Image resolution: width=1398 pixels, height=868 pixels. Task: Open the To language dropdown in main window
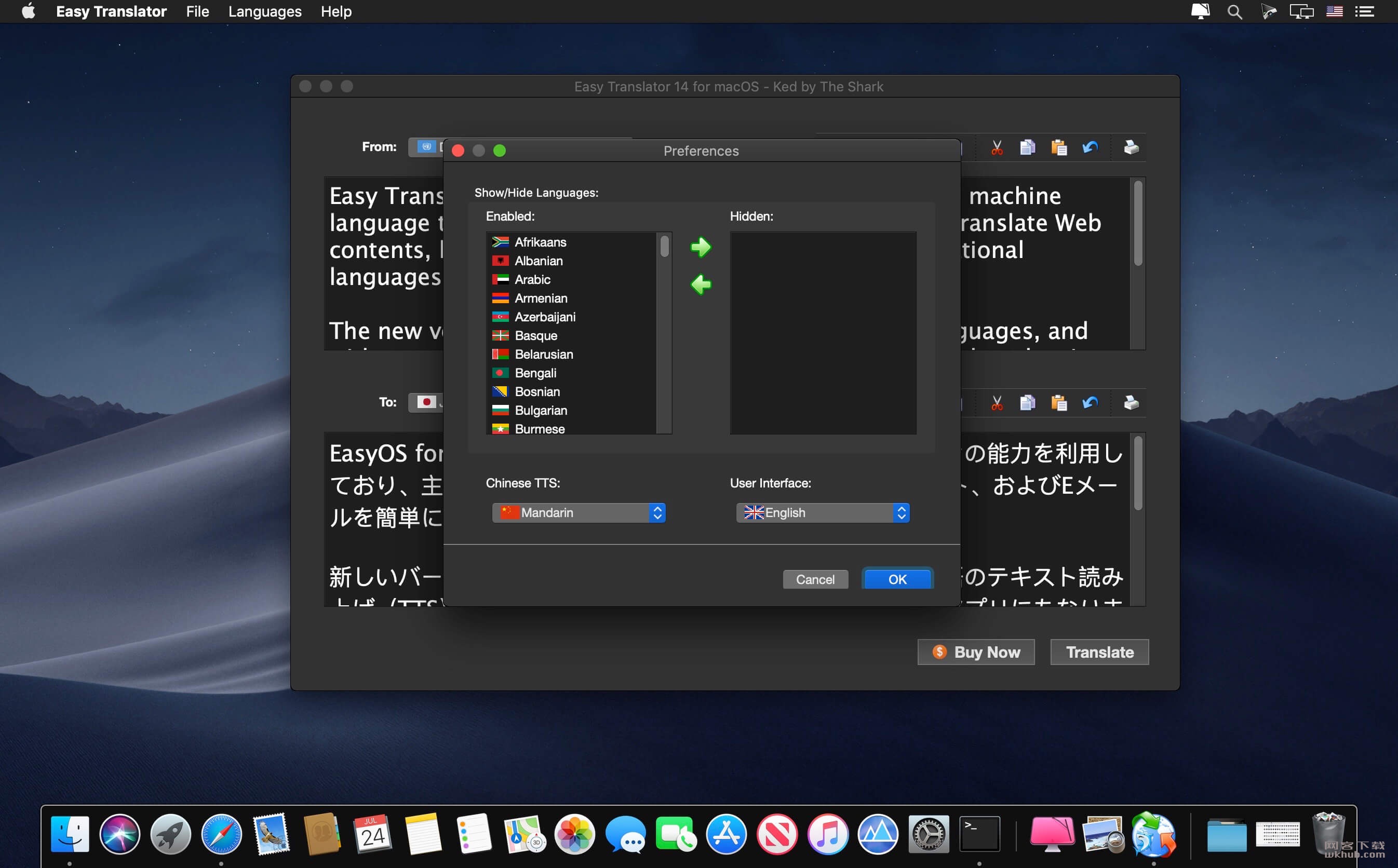pos(425,402)
